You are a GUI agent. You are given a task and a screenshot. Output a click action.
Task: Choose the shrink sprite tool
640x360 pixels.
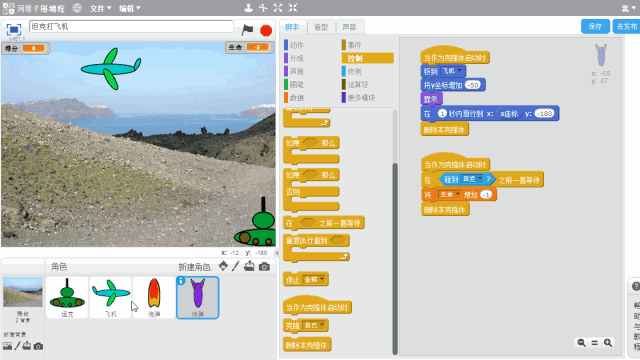[x=293, y=8]
